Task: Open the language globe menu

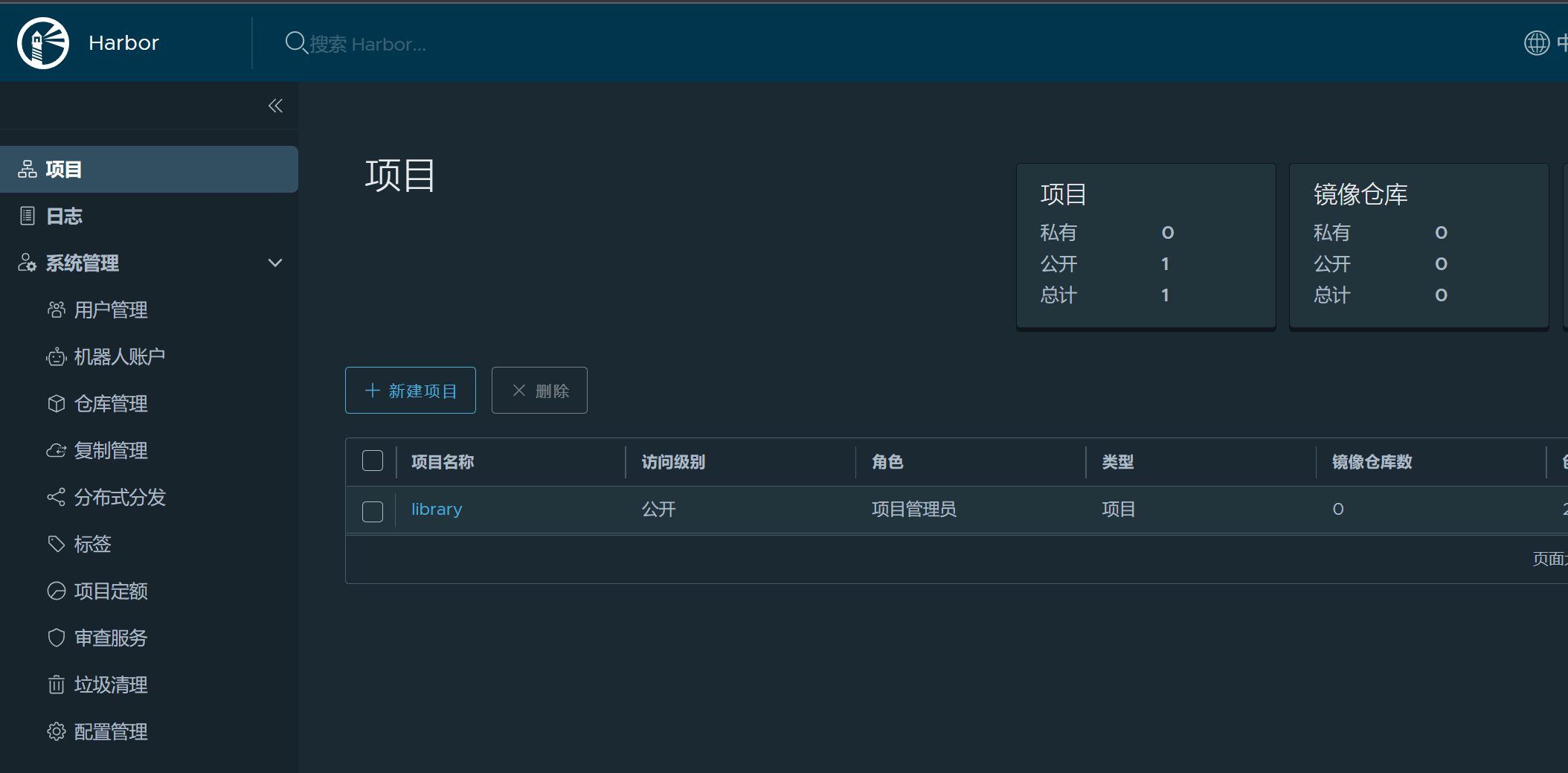Action: coord(1538,42)
